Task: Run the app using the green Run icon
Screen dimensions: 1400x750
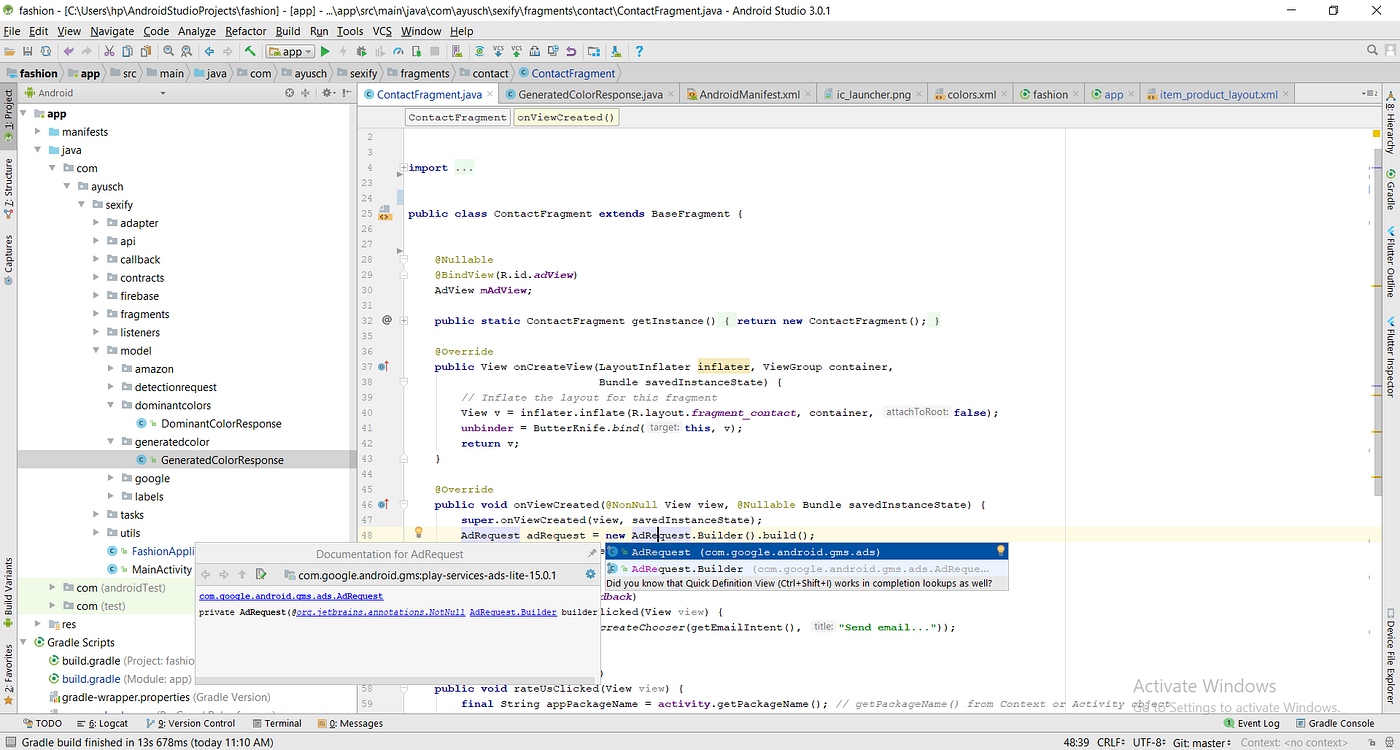Action: coord(325,51)
